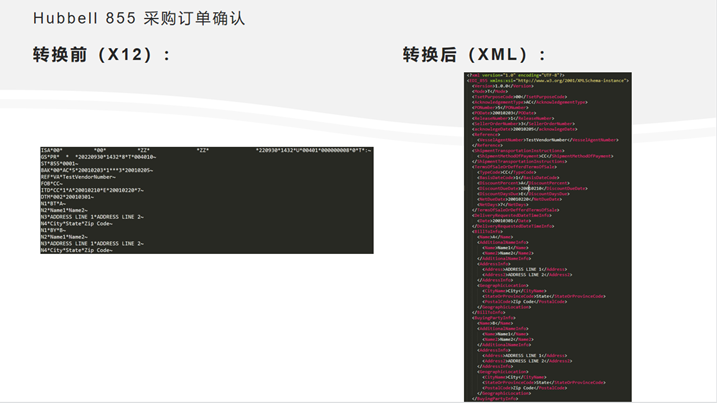Click the line 'N1*BY*B~'

53,230
